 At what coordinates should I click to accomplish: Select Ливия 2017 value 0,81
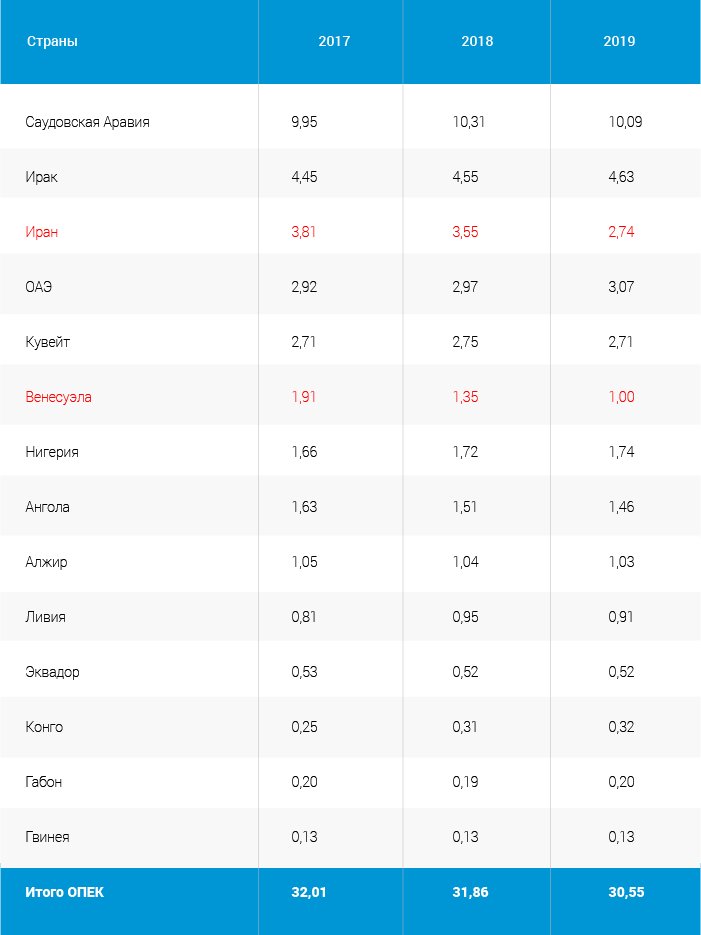pyautogui.click(x=304, y=617)
